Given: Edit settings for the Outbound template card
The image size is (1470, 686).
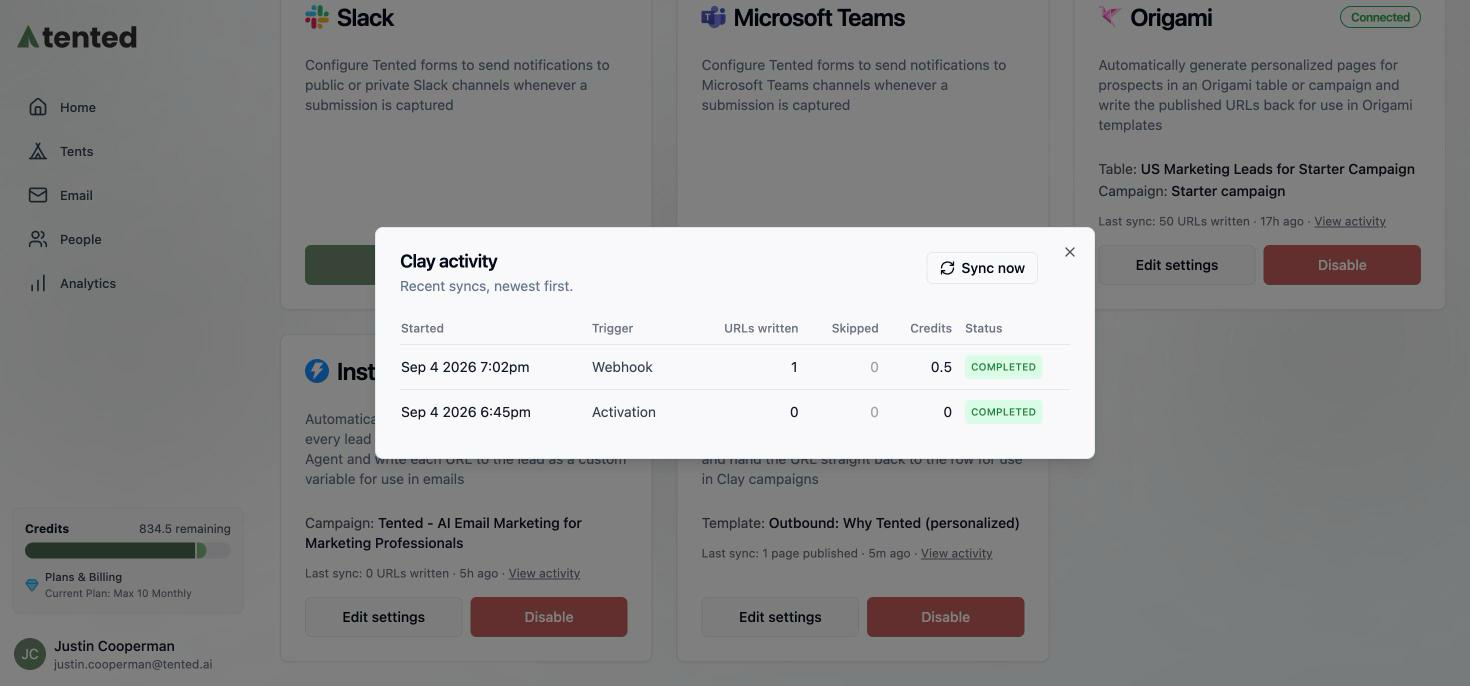Looking at the screenshot, I should (780, 617).
